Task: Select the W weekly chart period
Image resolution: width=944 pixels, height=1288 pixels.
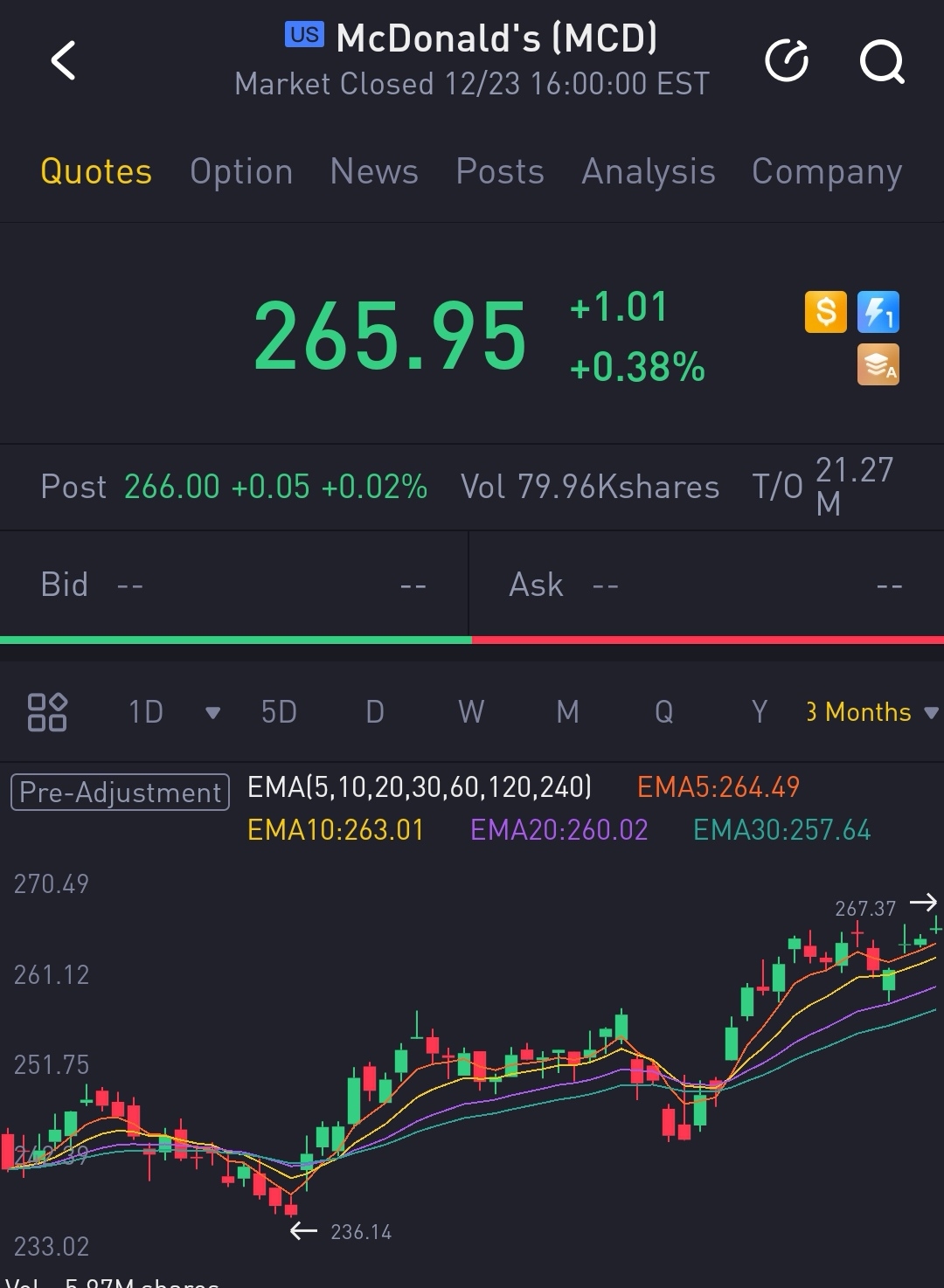Action: [x=471, y=712]
